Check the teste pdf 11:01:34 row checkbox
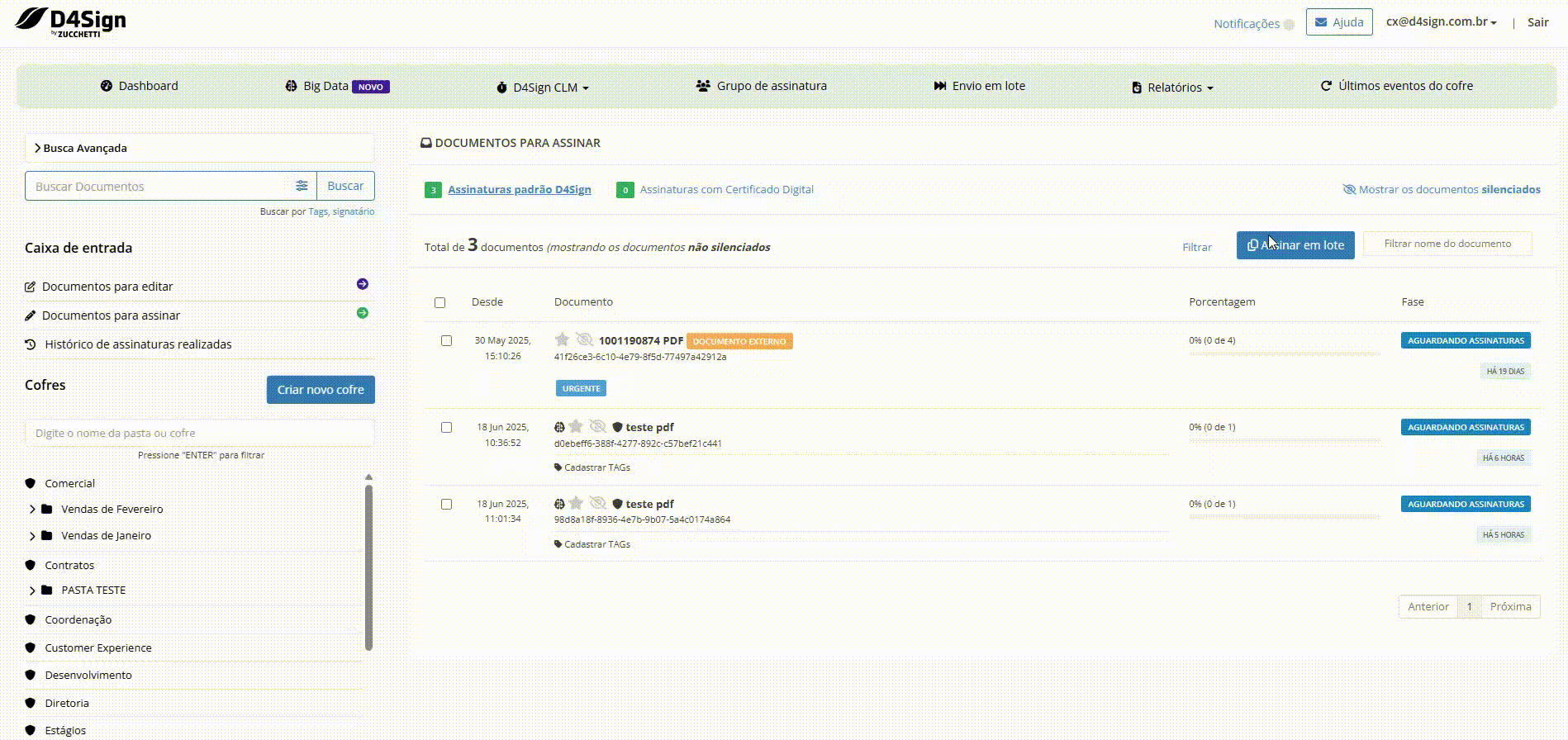Image resolution: width=1568 pixels, height=740 pixels. point(446,504)
